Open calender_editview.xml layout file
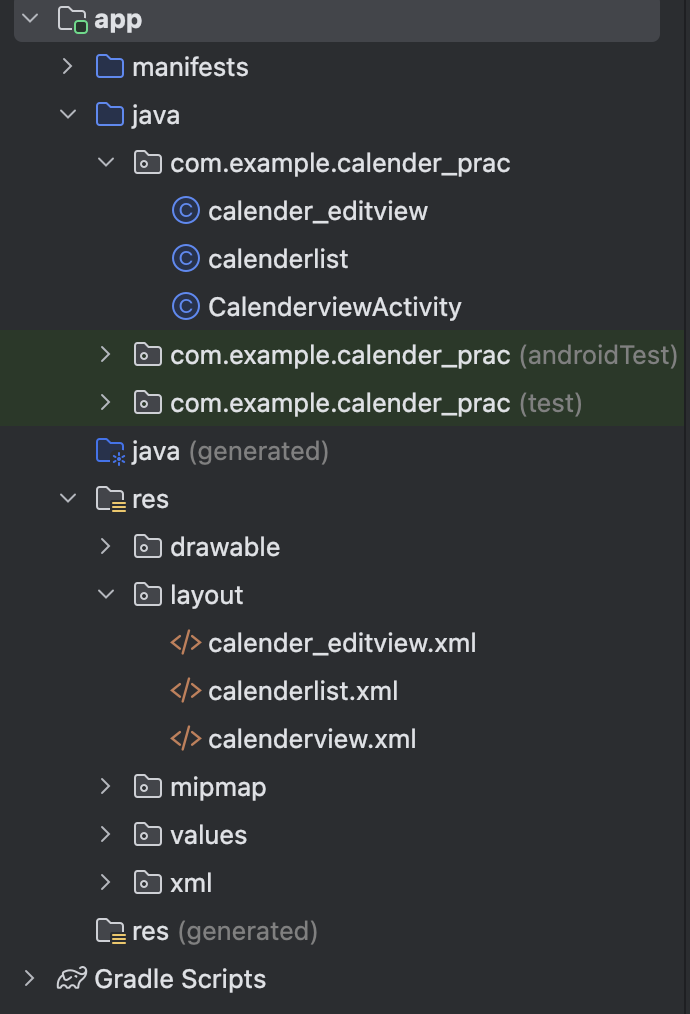The image size is (690, 1014). click(x=342, y=643)
